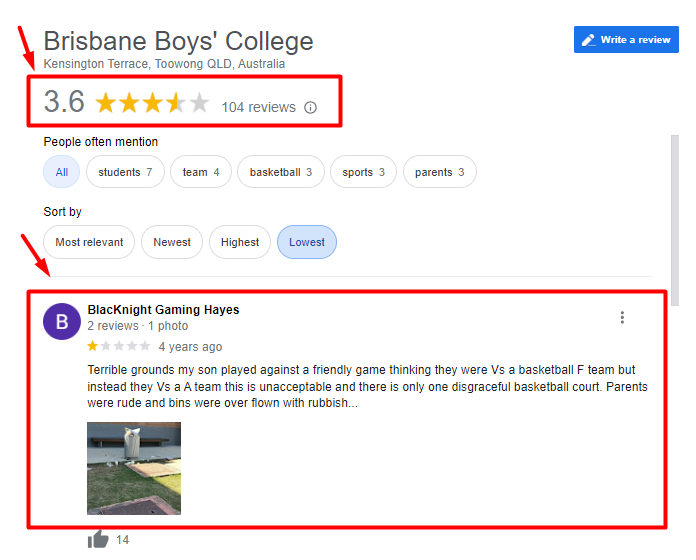Viewport: 696px width, 560px height.
Task: Select the All mention filter chip
Action: coord(61,172)
